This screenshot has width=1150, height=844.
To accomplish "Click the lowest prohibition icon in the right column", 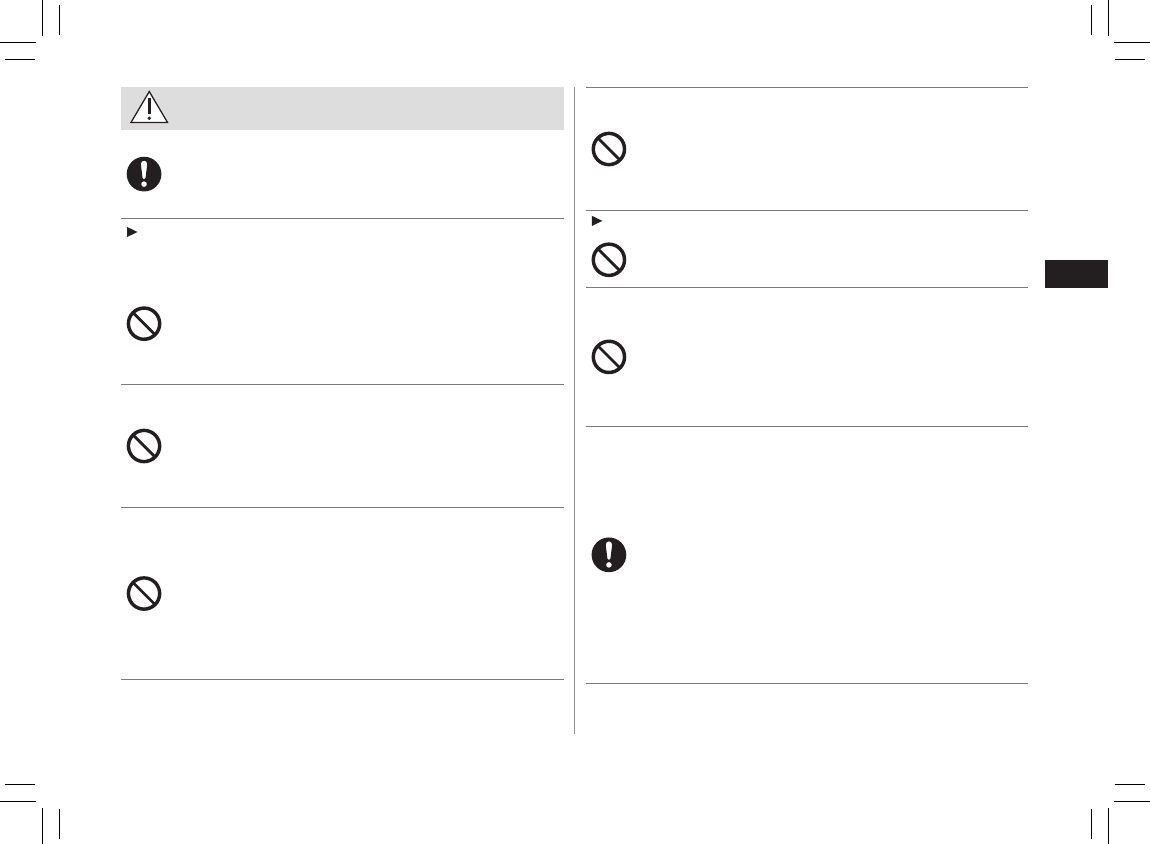I will 609,357.
